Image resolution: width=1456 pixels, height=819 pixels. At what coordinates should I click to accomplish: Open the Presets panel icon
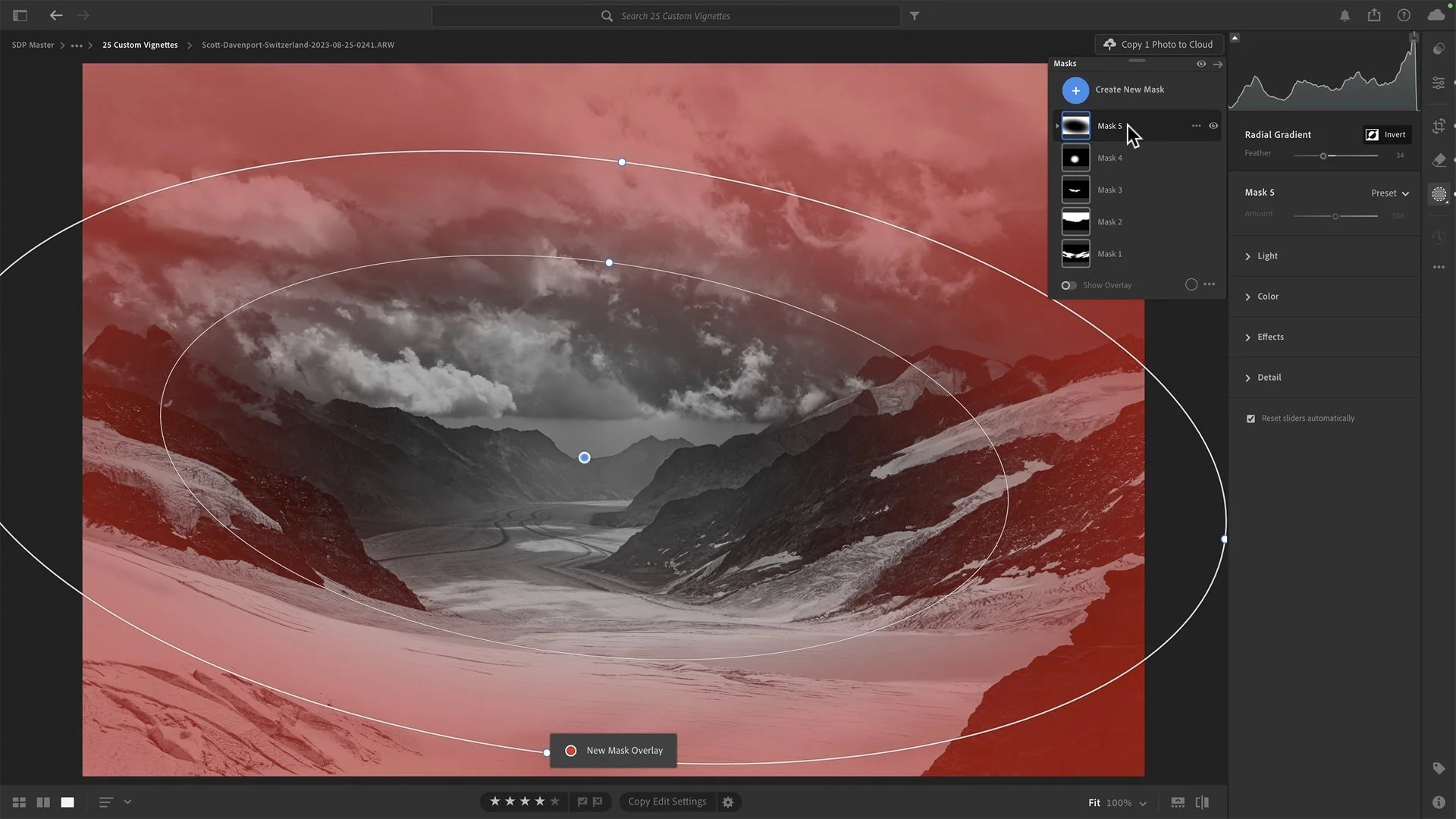1439,49
